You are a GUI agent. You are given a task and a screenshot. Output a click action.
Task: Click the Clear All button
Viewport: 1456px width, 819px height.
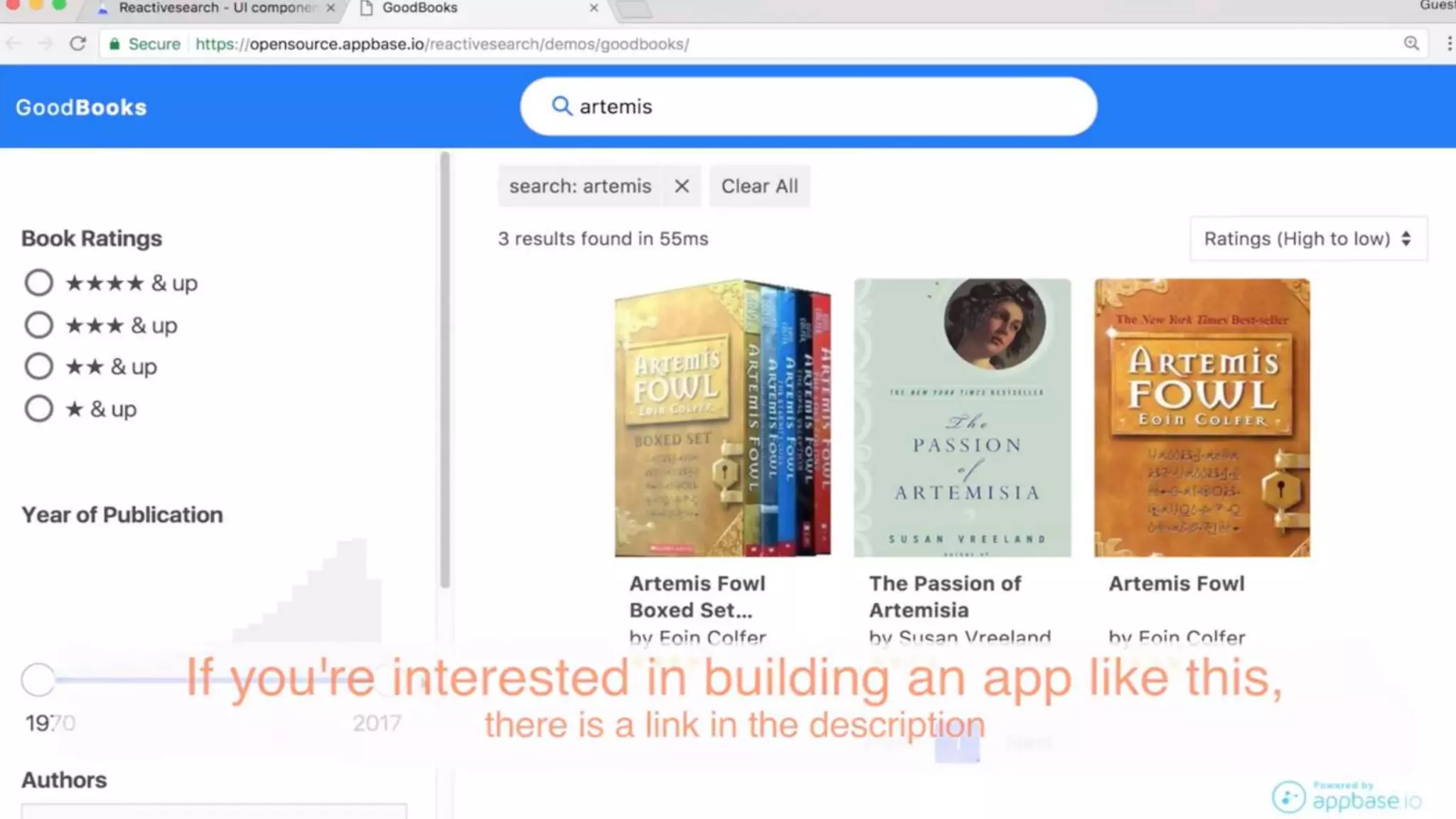(x=759, y=186)
